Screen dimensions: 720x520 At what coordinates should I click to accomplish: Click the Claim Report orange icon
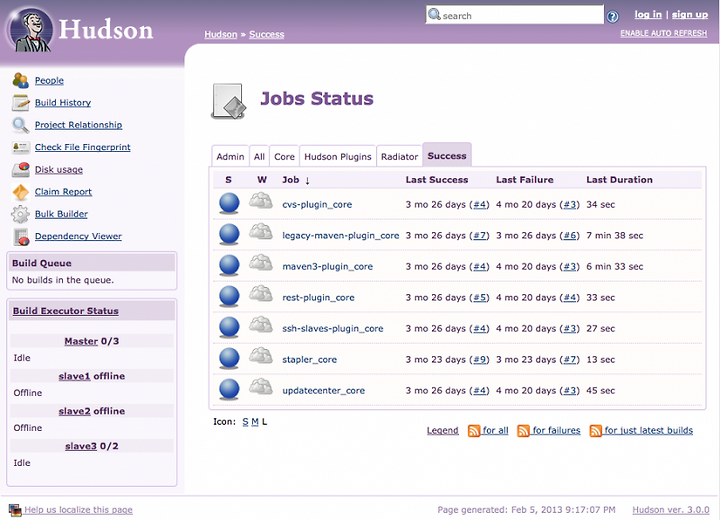(x=21, y=192)
